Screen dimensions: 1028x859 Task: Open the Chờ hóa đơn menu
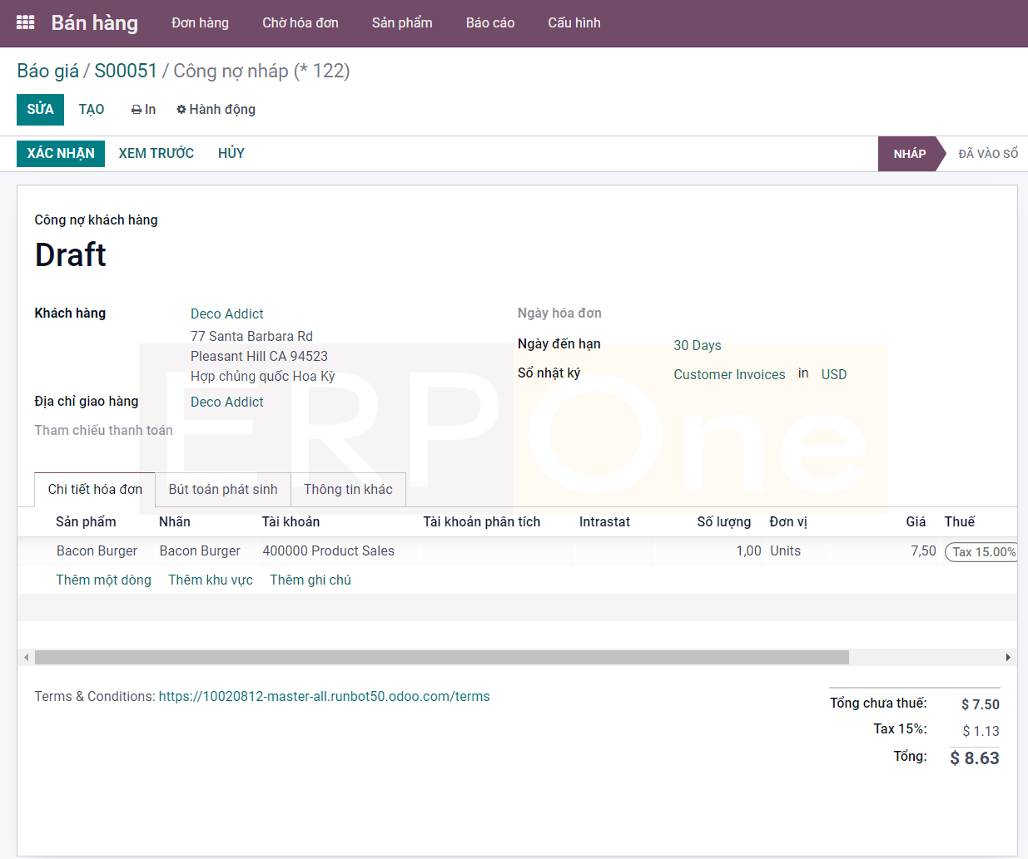tap(300, 23)
